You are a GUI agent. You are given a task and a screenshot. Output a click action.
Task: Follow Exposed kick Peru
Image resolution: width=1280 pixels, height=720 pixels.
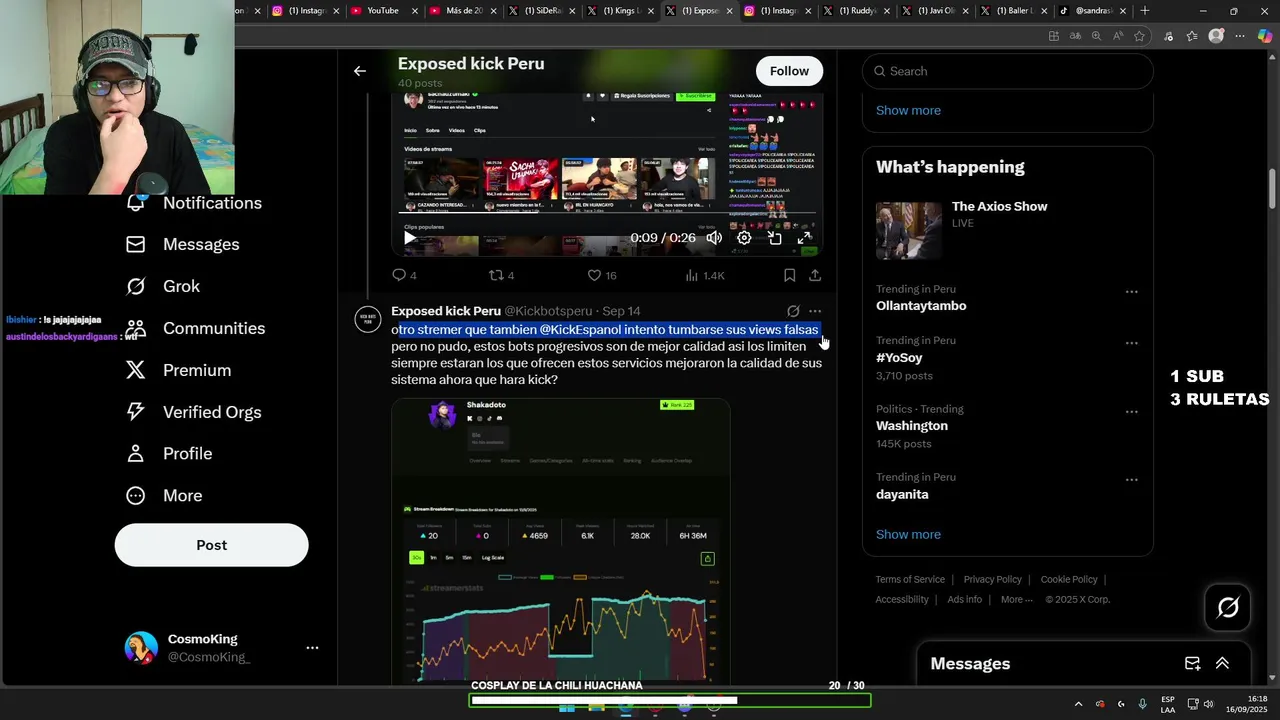(x=789, y=71)
